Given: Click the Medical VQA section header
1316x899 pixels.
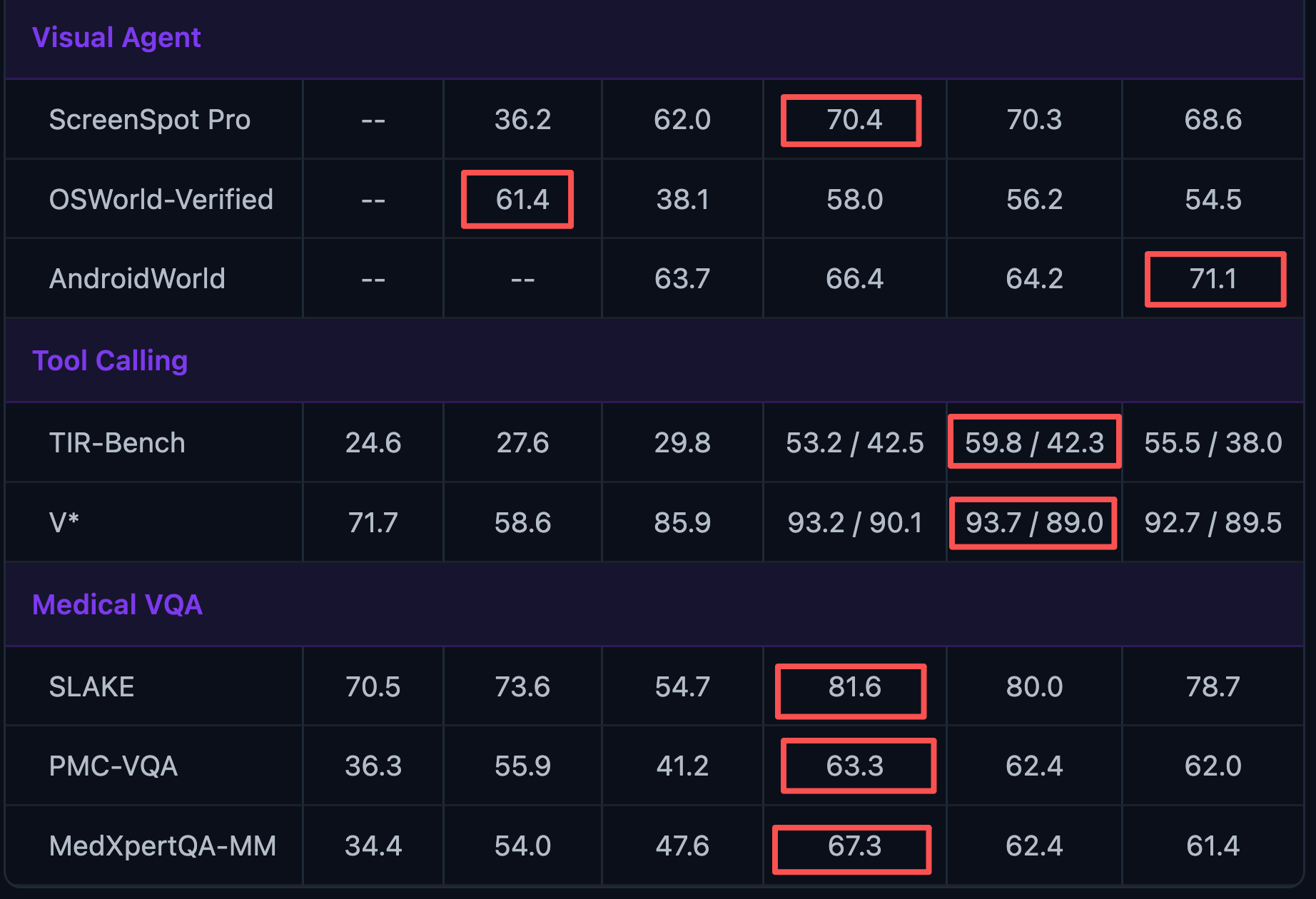Looking at the screenshot, I should (x=117, y=605).
